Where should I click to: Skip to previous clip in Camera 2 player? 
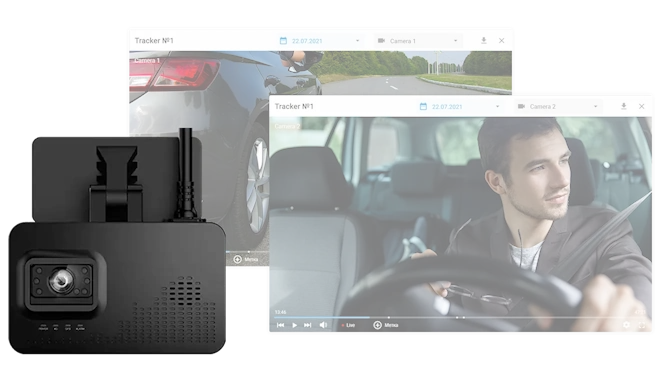tap(280, 325)
